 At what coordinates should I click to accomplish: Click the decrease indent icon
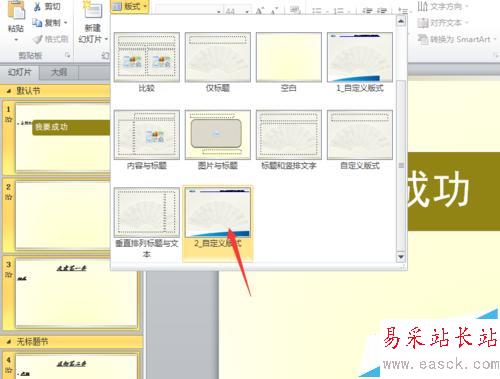click(368, 11)
